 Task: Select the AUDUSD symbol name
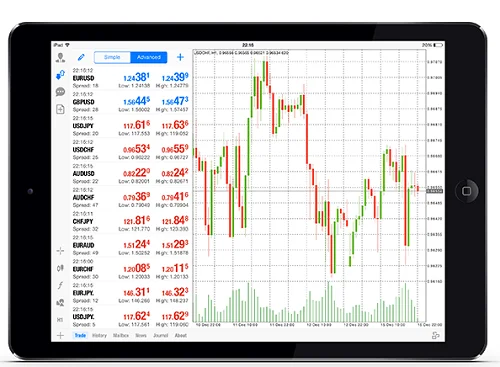coord(84,174)
